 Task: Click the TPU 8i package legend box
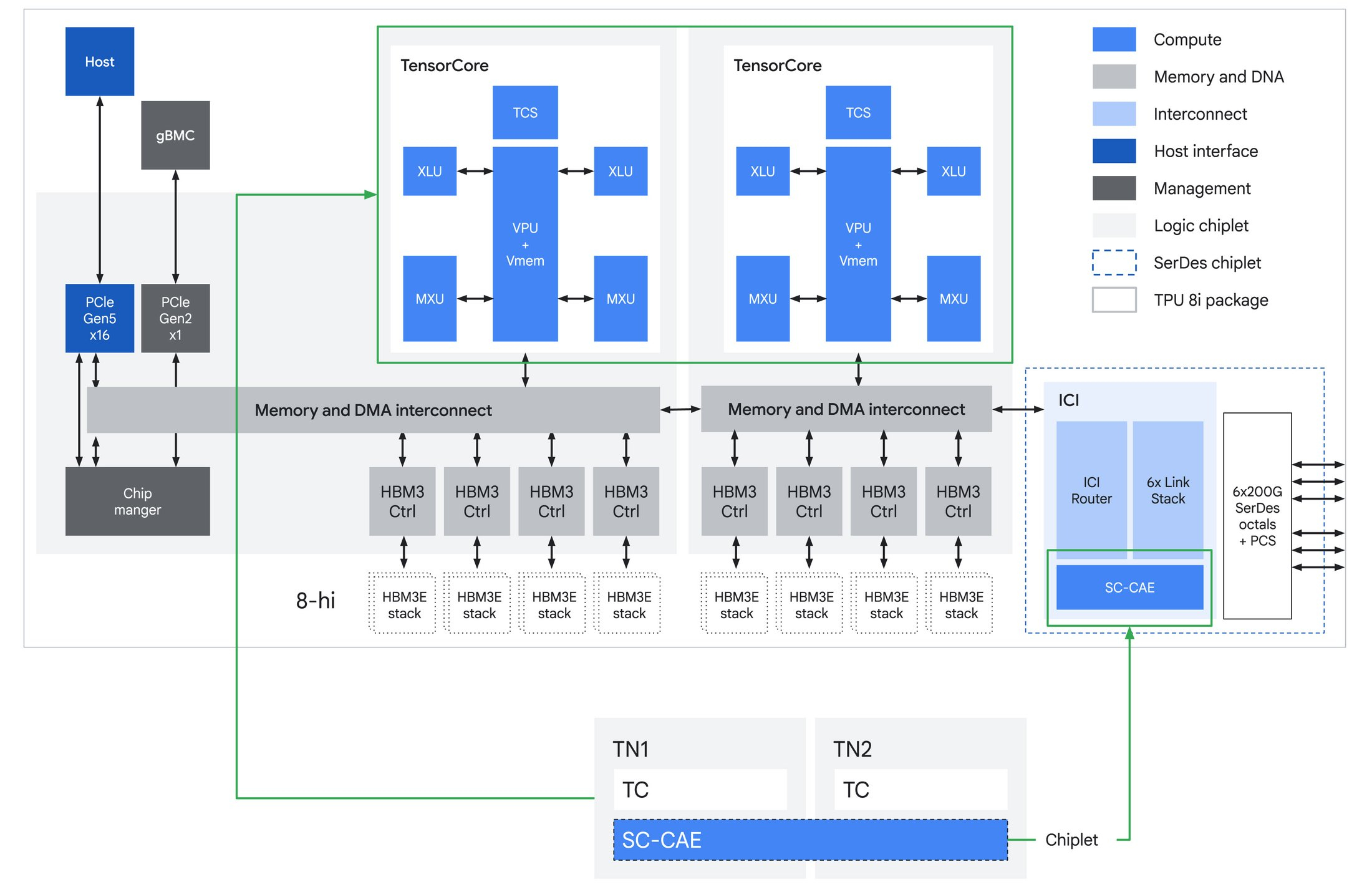point(1114,300)
